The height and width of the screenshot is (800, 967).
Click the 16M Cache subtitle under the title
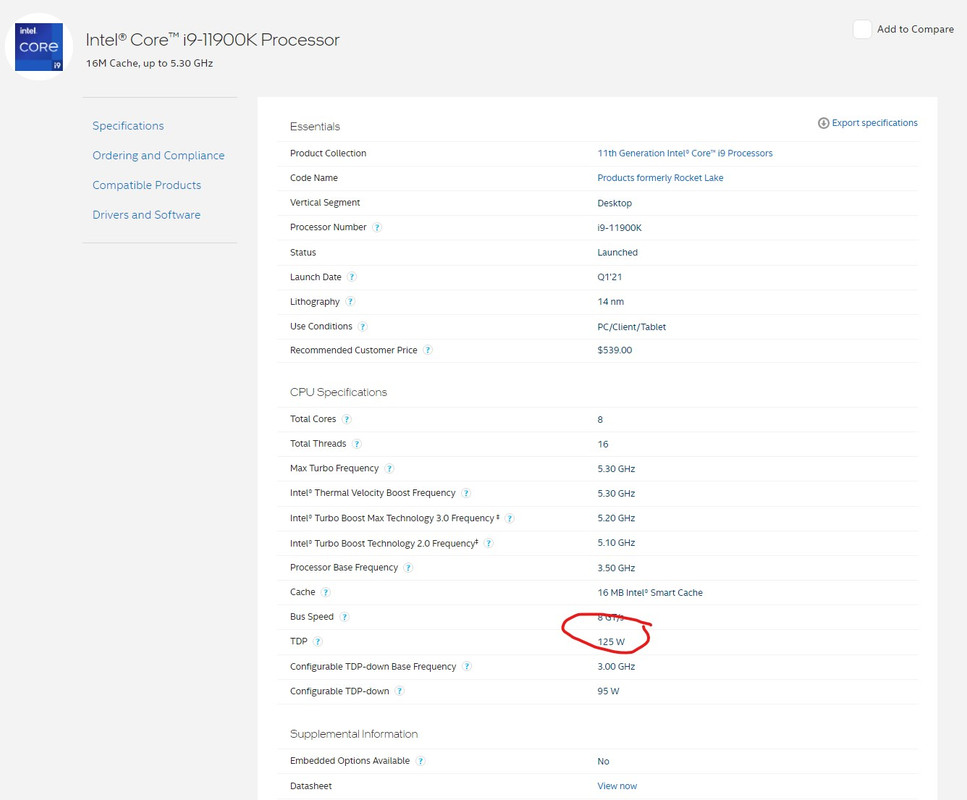149,63
